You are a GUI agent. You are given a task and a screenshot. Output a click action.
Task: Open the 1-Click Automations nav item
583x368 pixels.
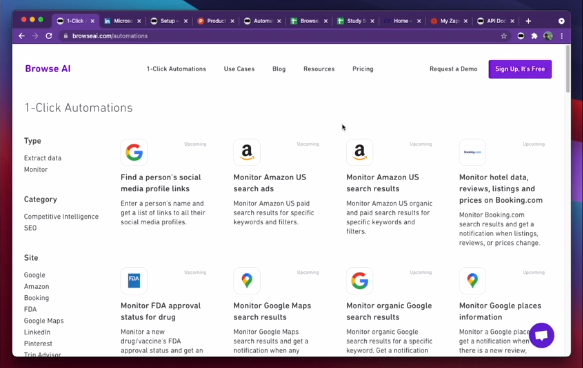click(176, 69)
